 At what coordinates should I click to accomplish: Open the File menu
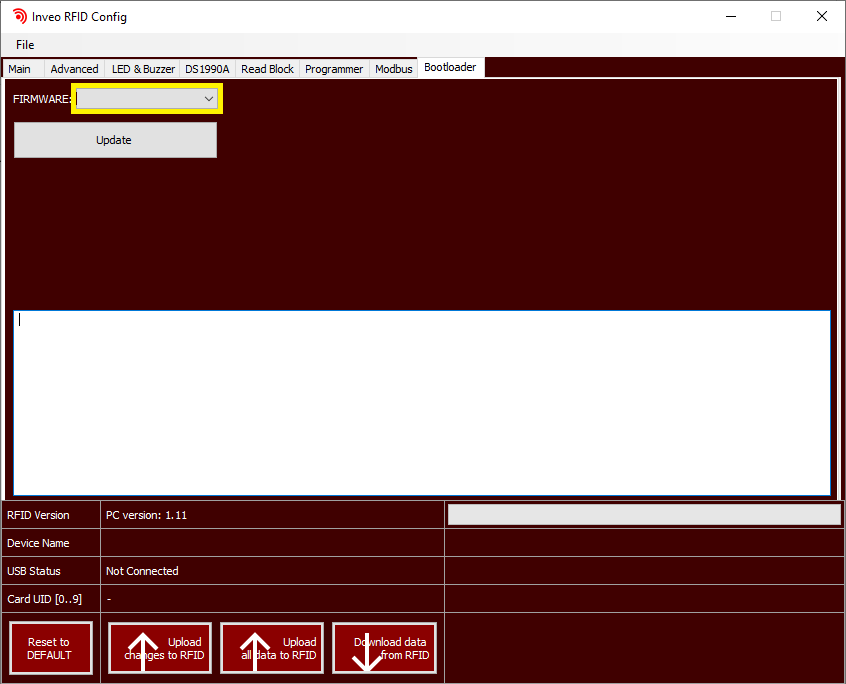point(25,45)
